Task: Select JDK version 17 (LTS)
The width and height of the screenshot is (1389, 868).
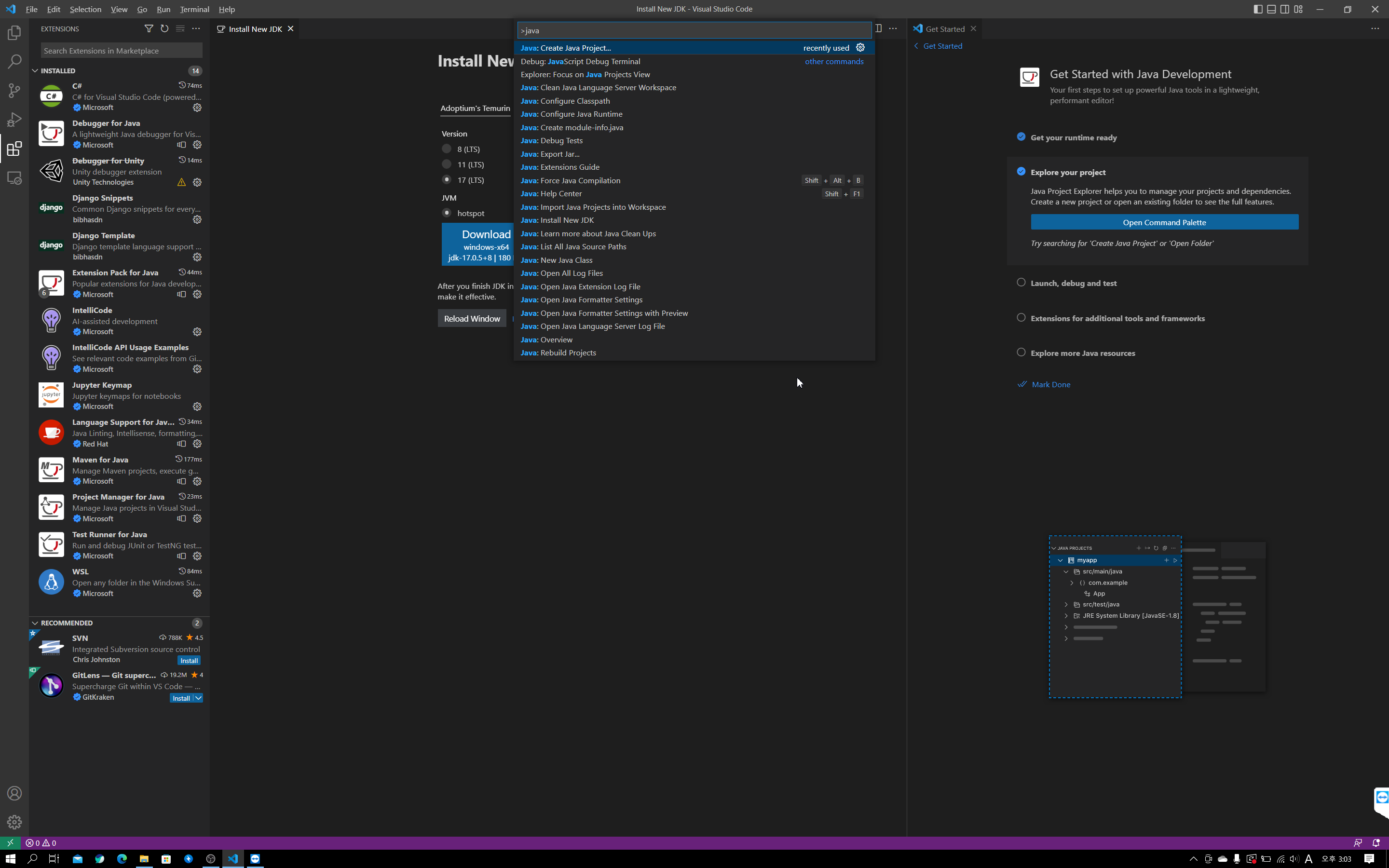Action: coord(447,180)
